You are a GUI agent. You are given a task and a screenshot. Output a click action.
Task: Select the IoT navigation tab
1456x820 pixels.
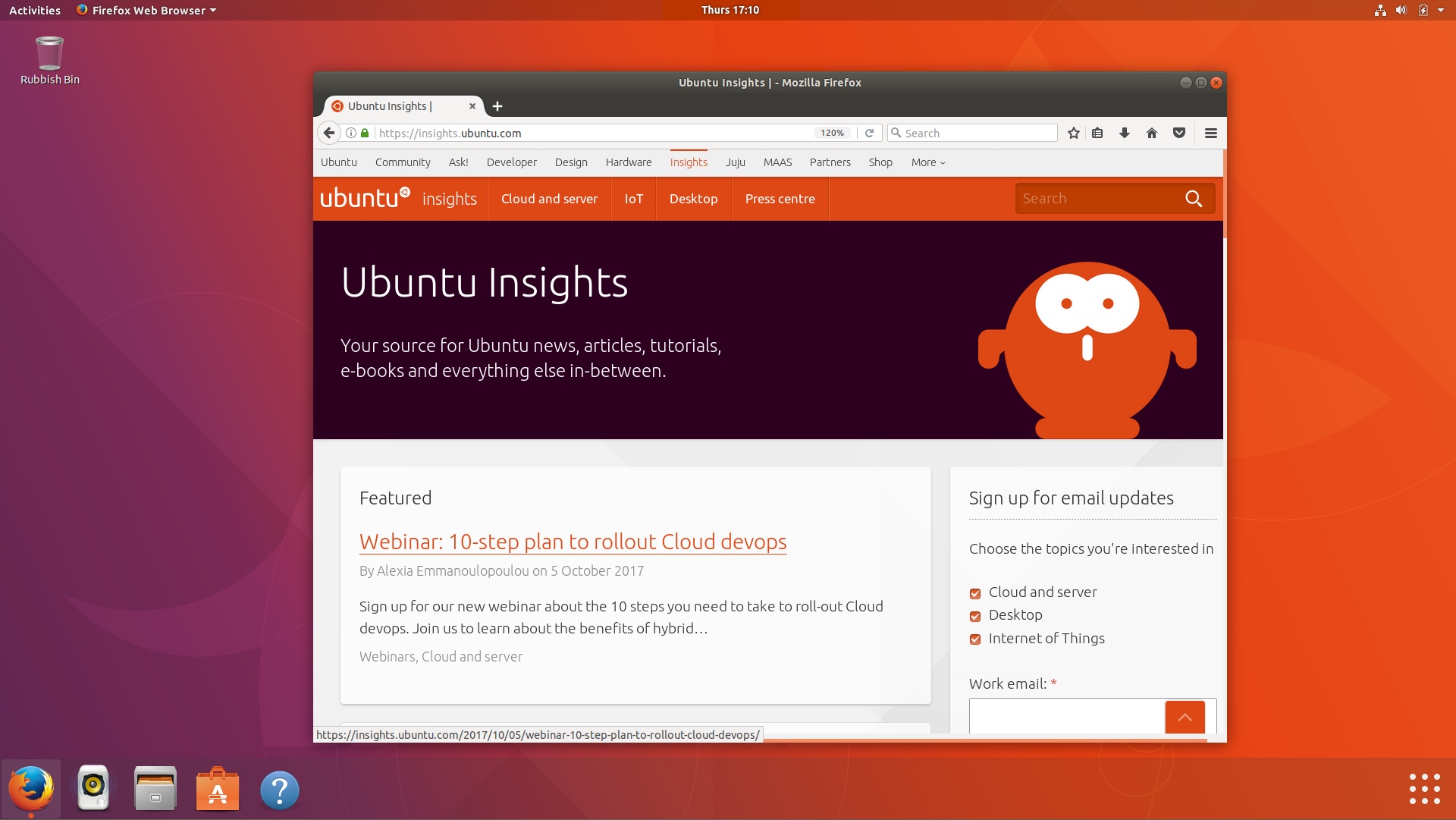633,199
